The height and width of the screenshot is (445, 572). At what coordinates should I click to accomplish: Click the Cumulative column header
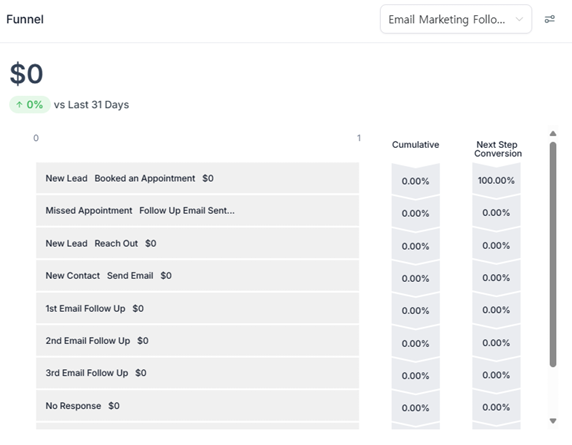click(x=416, y=145)
